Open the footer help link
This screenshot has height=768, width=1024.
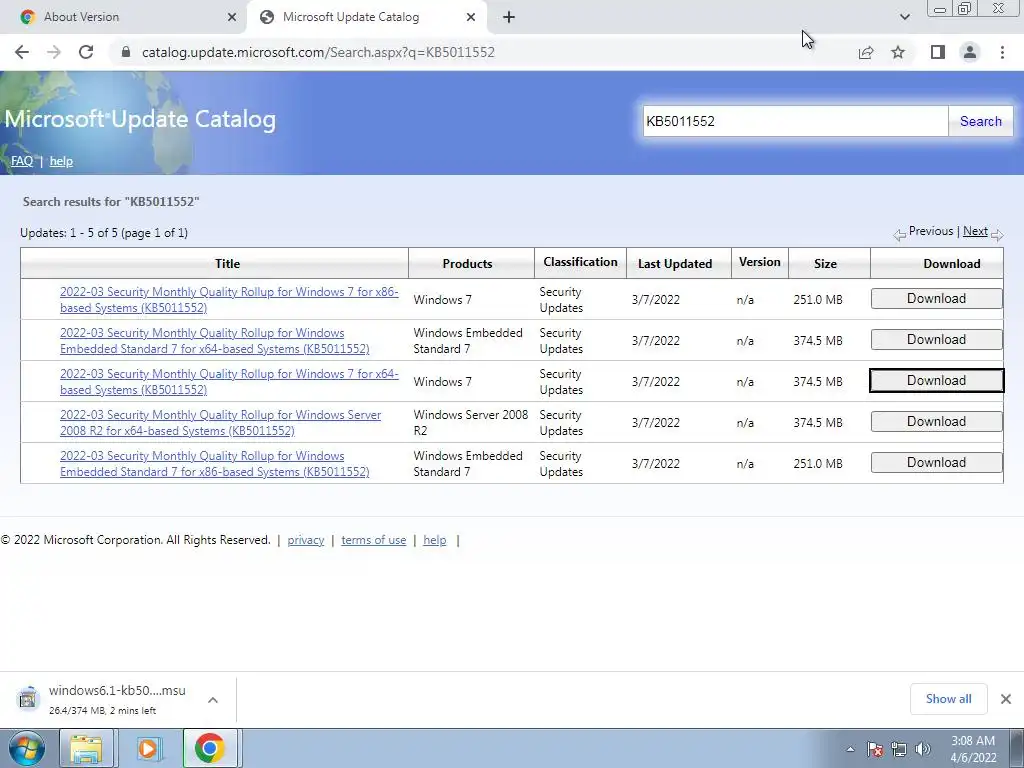pos(435,540)
